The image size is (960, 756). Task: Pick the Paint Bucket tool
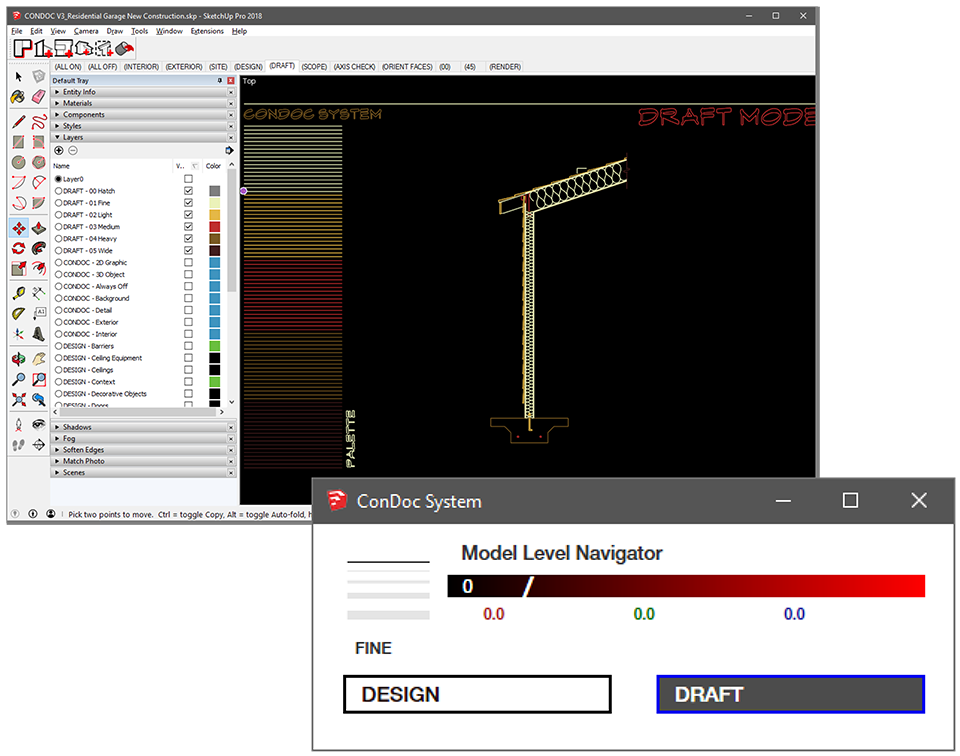[18, 97]
